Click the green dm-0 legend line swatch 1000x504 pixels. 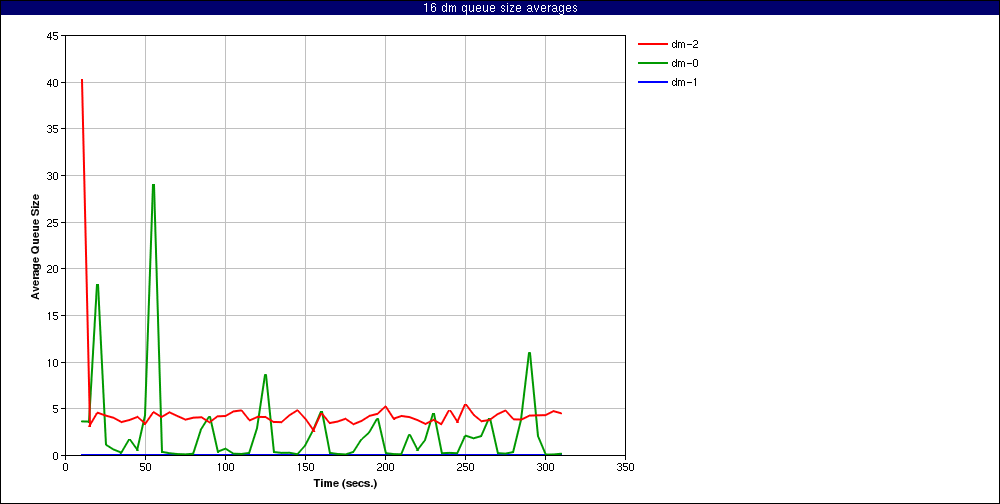tap(652, 63)
